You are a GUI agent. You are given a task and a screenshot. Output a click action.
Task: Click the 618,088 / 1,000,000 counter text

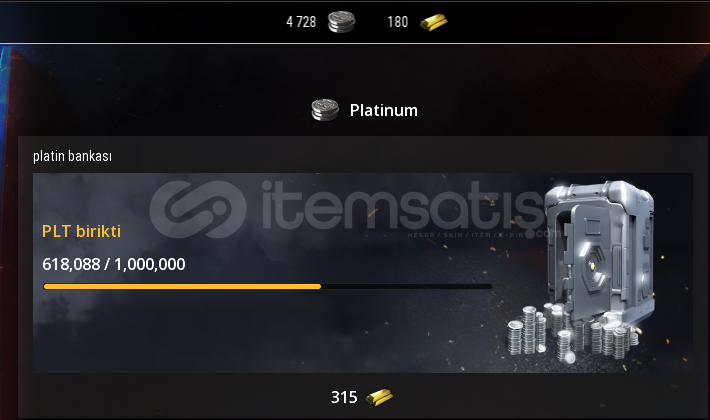pos(114,264)
